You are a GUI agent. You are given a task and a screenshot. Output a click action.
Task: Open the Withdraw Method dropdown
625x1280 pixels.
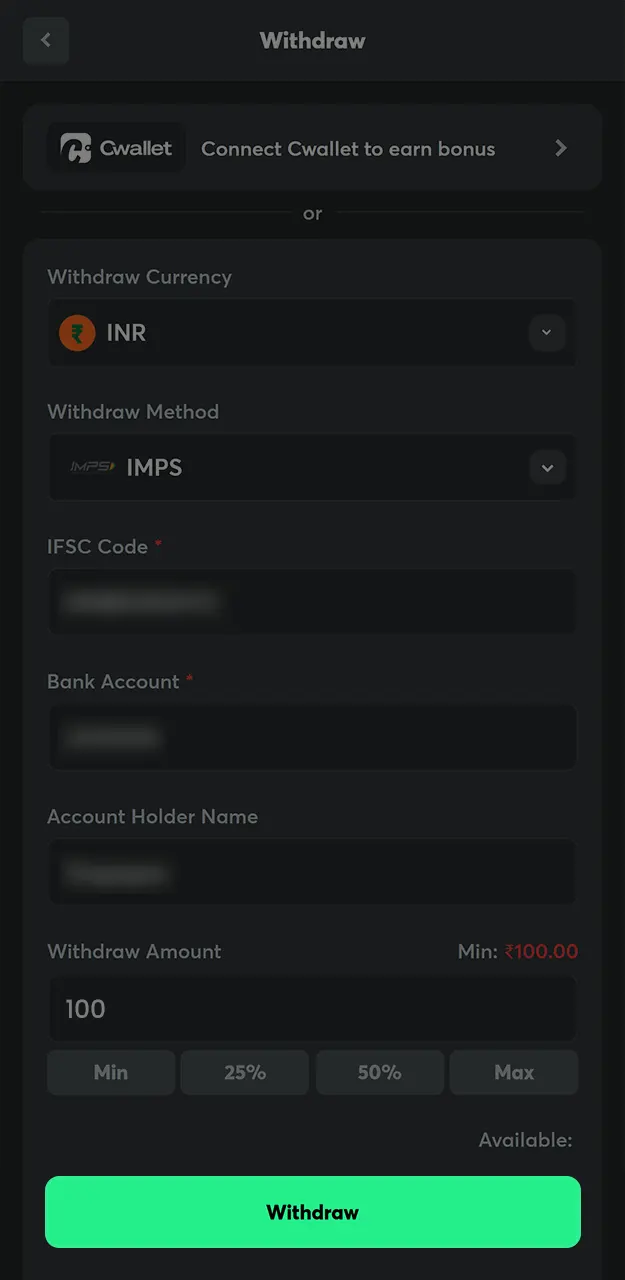312,467
